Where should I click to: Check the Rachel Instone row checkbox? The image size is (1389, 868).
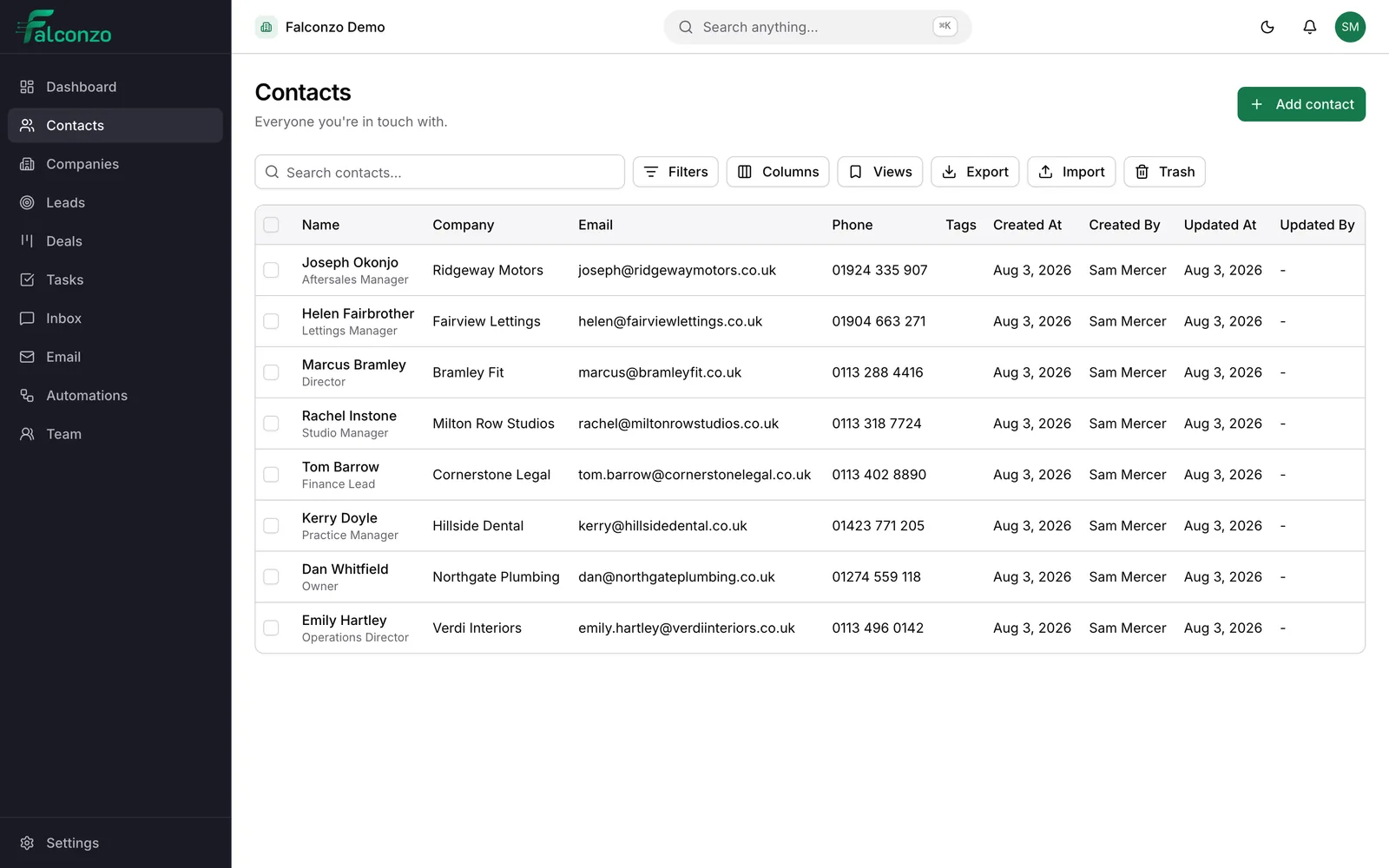click(x=271, y=424)
